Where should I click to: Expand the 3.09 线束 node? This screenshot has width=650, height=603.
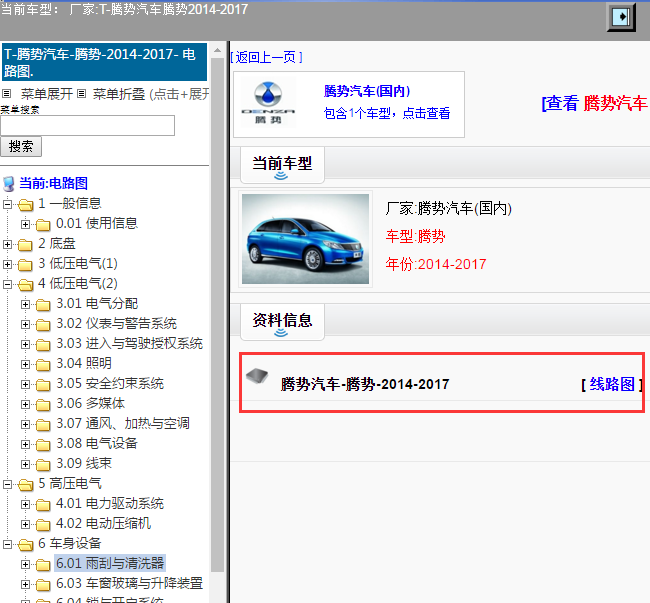(25, 464)
